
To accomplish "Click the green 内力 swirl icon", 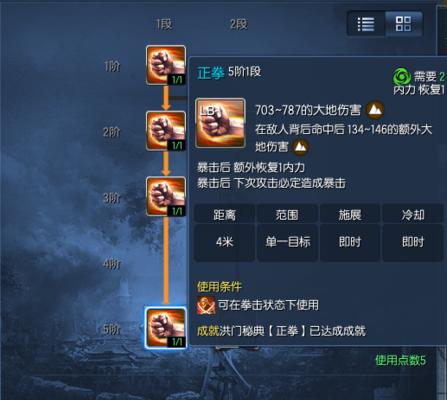I will click(x=402, y=77).
